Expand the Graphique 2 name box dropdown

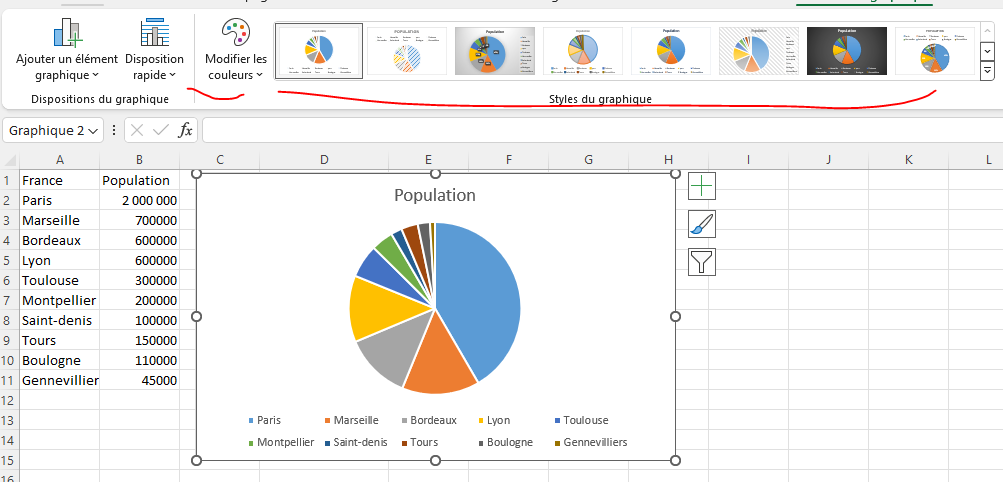point(94,131)
